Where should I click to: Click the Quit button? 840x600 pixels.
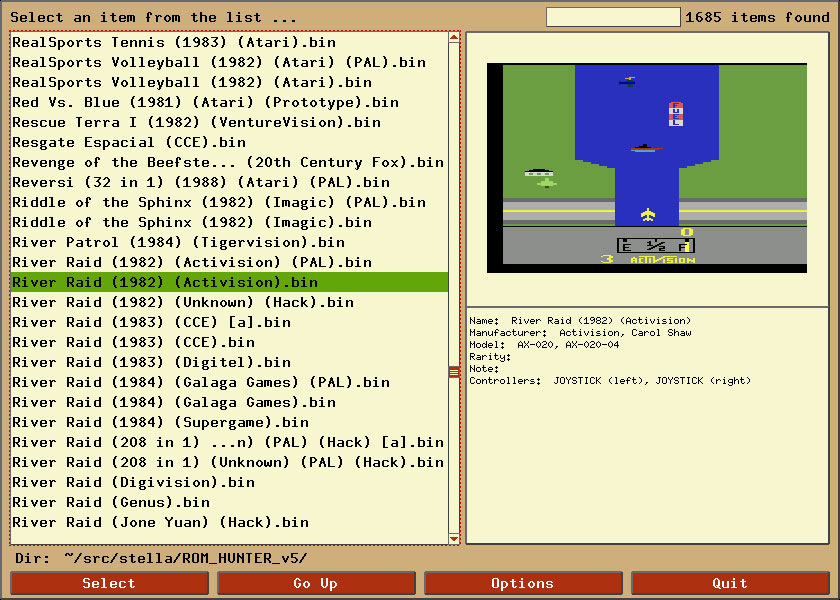tap(730, 583)
